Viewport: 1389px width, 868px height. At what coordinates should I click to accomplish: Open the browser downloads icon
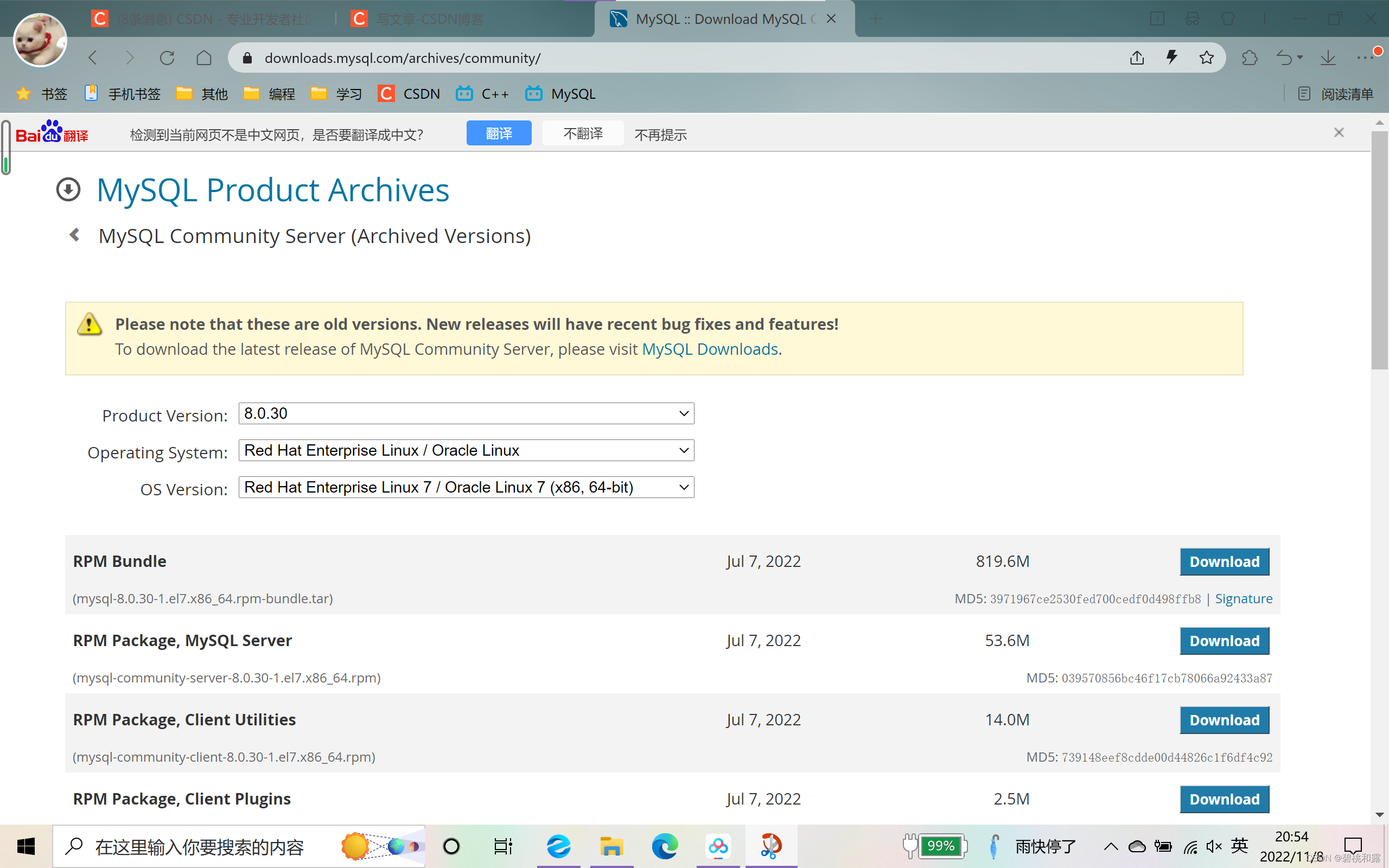[x=1328, y=58]
